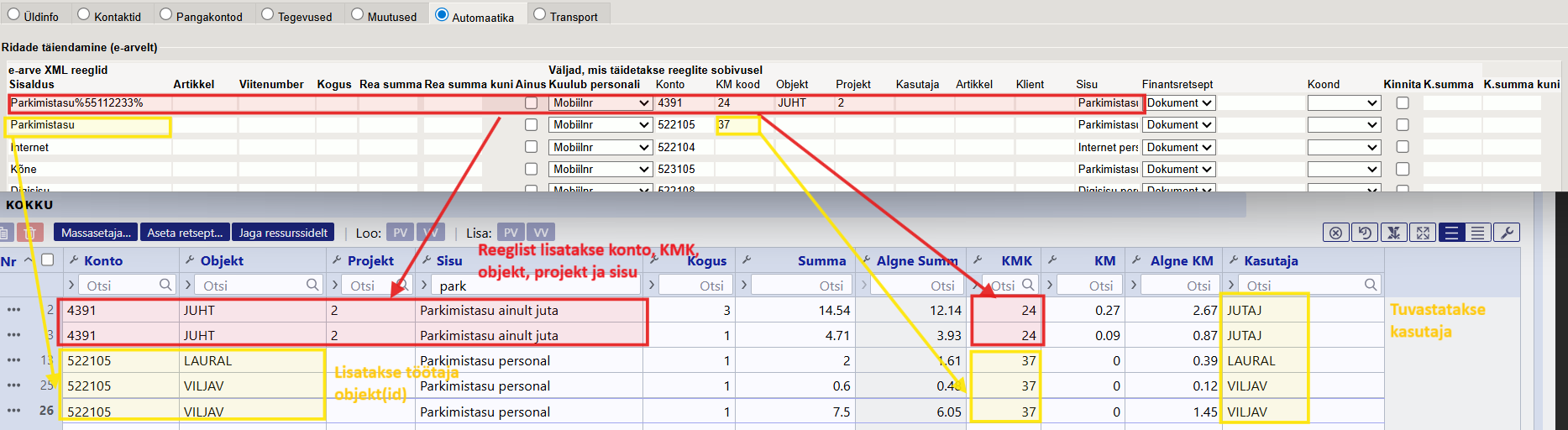Tick Kinnita checkbox in first rule row
Viewport: 1568px width, 430px height.
(1403, 102)
